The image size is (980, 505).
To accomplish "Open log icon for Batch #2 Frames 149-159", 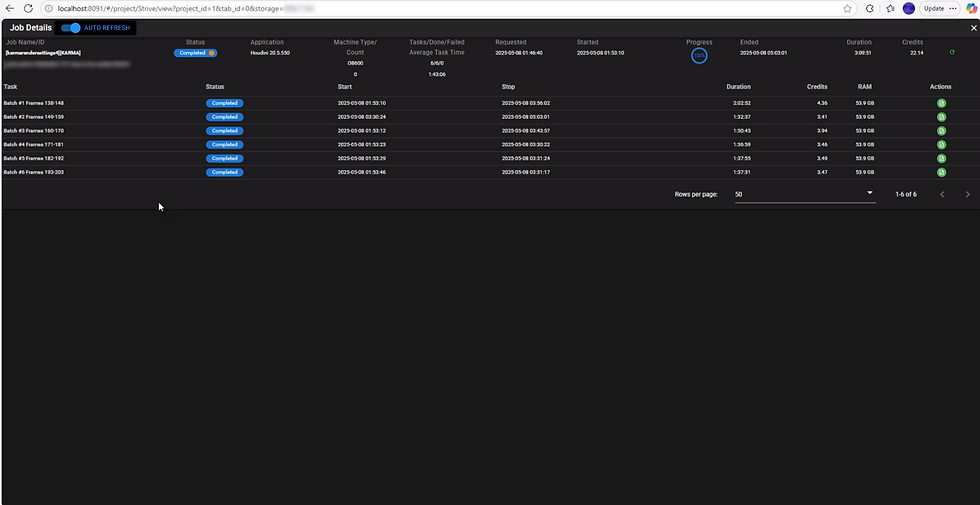I will tap(941, 117).
